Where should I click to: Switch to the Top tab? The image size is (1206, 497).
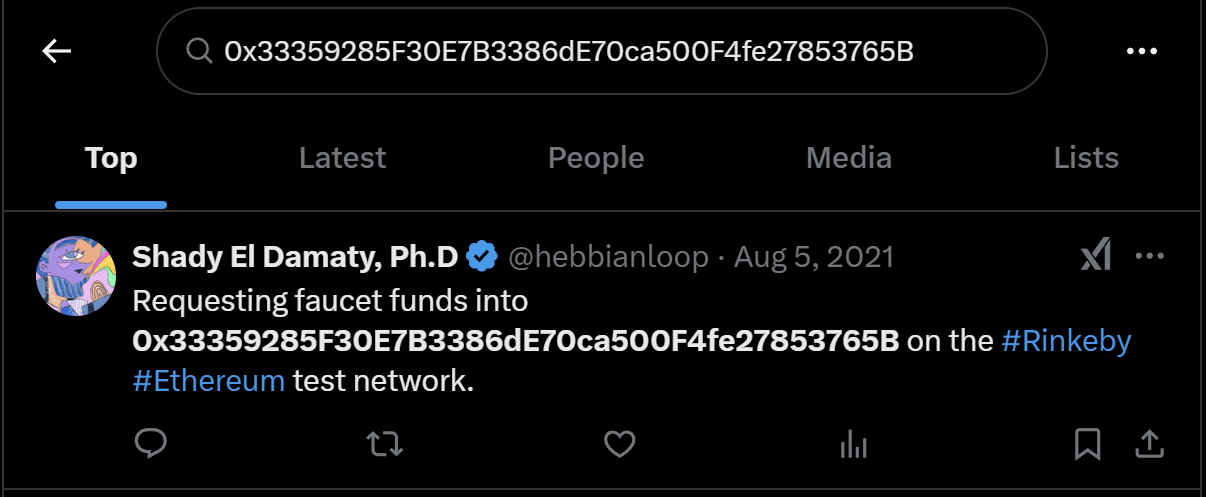click(x=111, y=158)
